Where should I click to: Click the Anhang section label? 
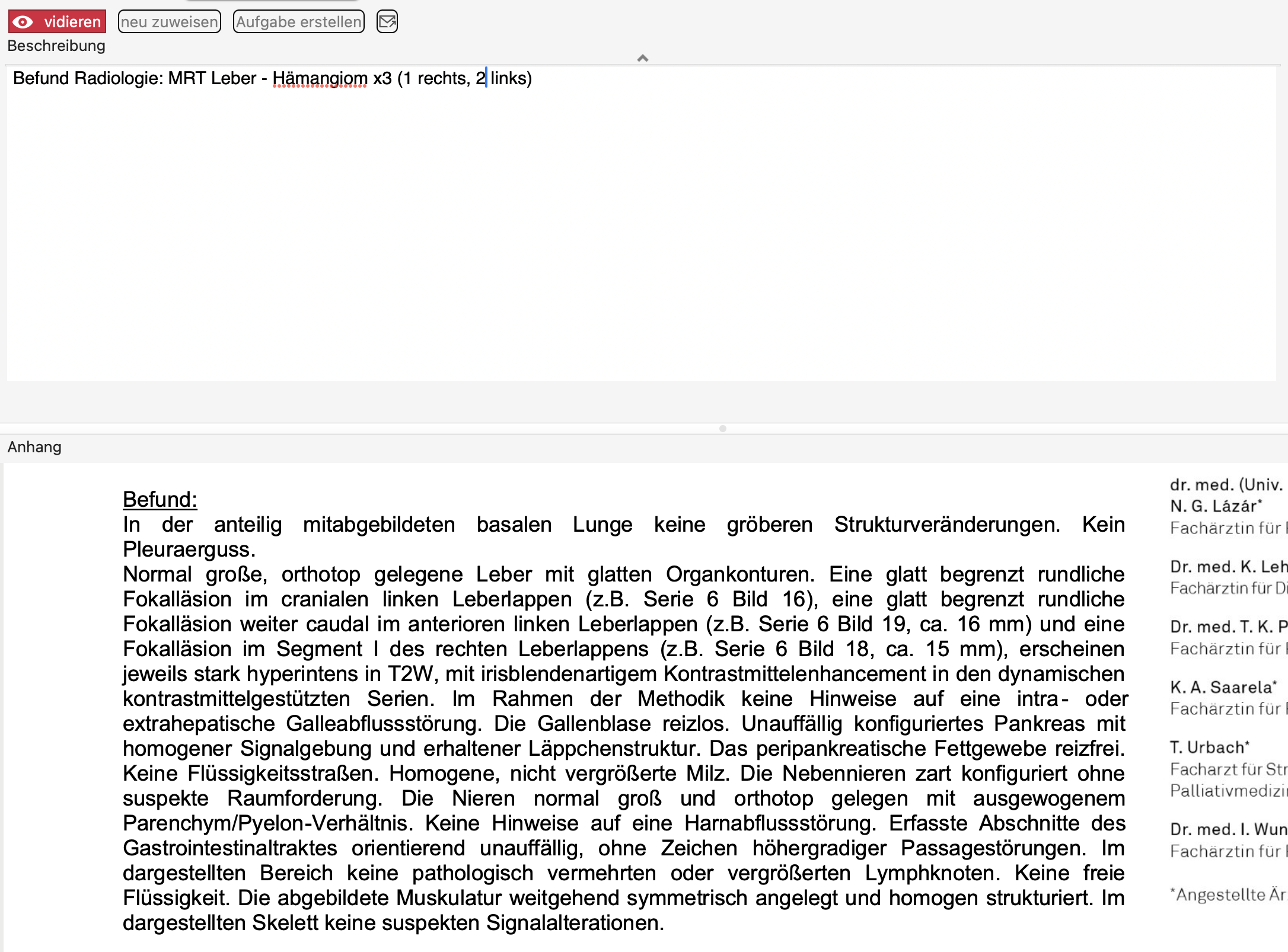[34, 447]
